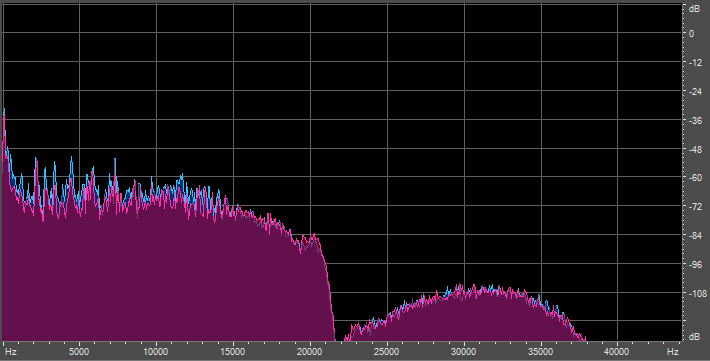Select the 40000 Hz frequency axis label

[x=617, y=352]
